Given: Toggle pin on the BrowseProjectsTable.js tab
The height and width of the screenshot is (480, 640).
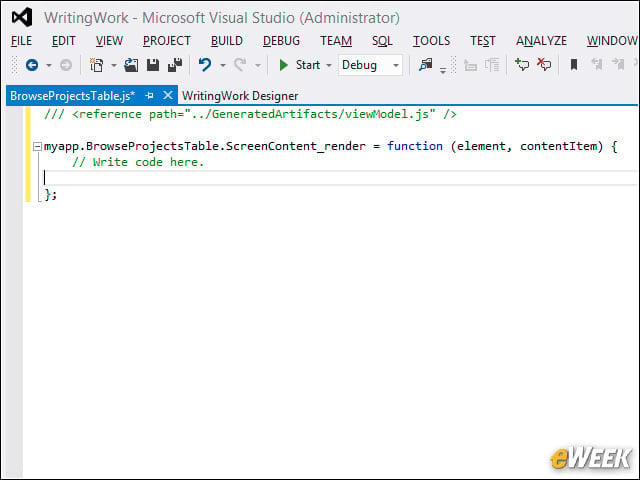Looking at the screenshot, I should click(x=149, y=96).
